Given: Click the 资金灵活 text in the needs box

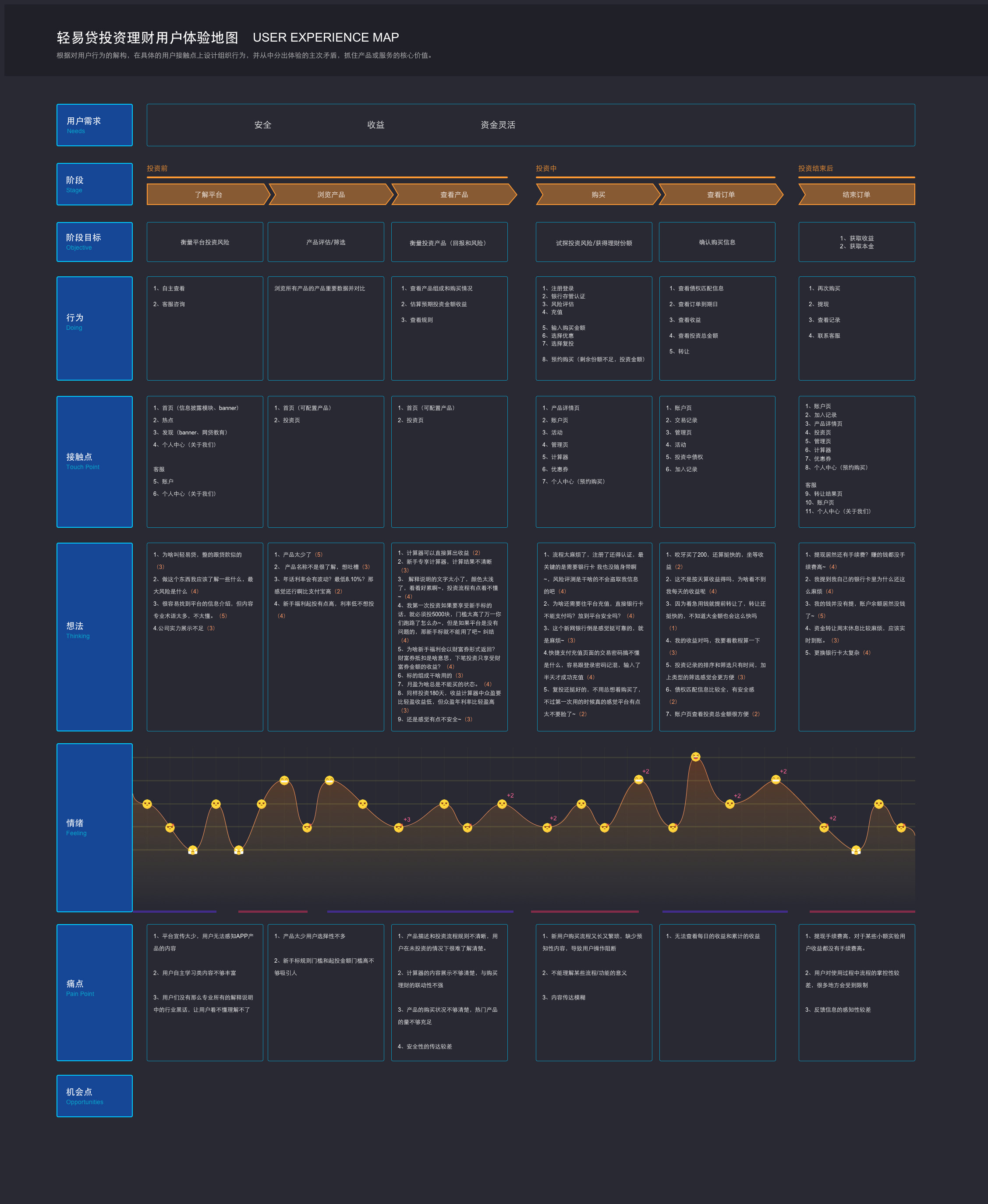Looking at the screenshot, I should click(497, 125).
